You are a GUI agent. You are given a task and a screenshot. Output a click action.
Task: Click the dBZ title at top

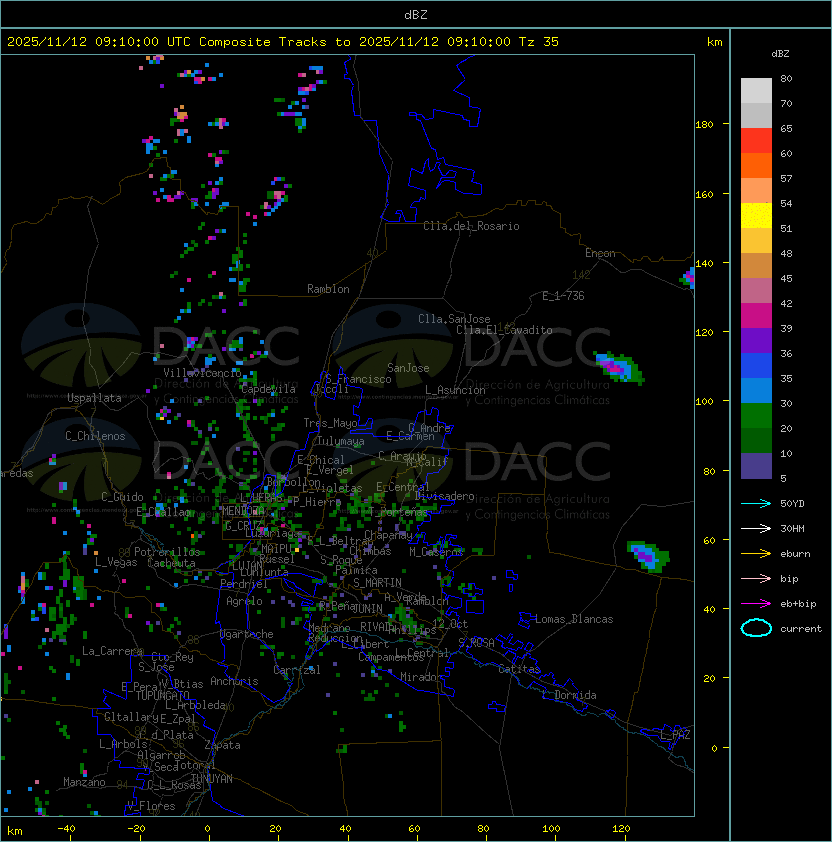(416, 15)
